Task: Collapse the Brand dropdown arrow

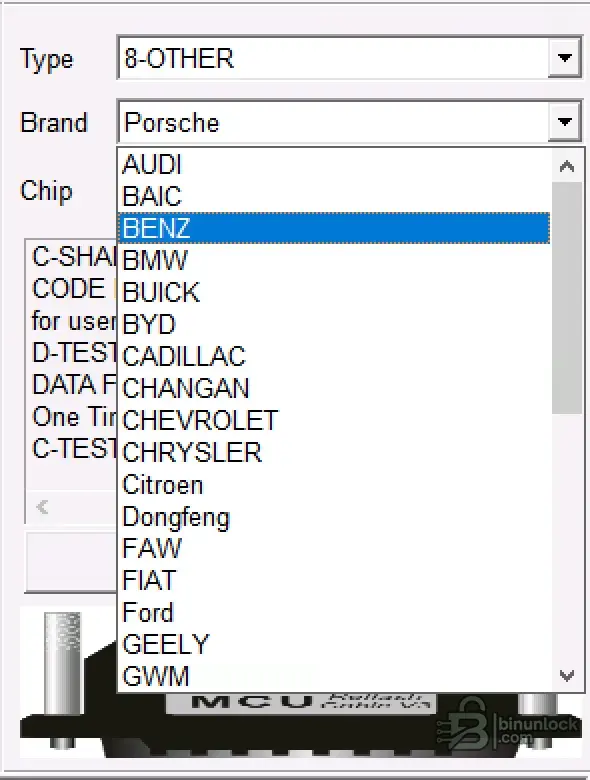Action: point(565,121)
